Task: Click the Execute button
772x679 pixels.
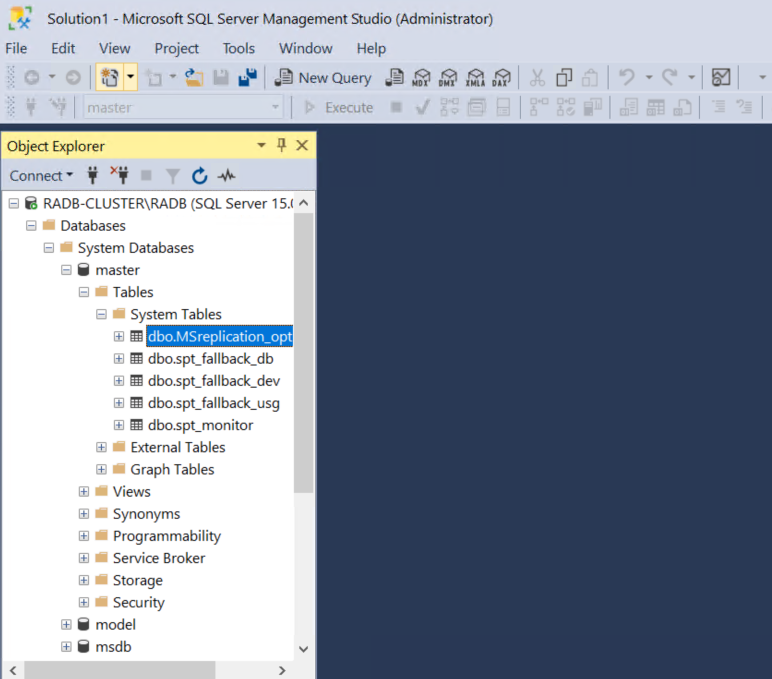Action: point(339,107)
